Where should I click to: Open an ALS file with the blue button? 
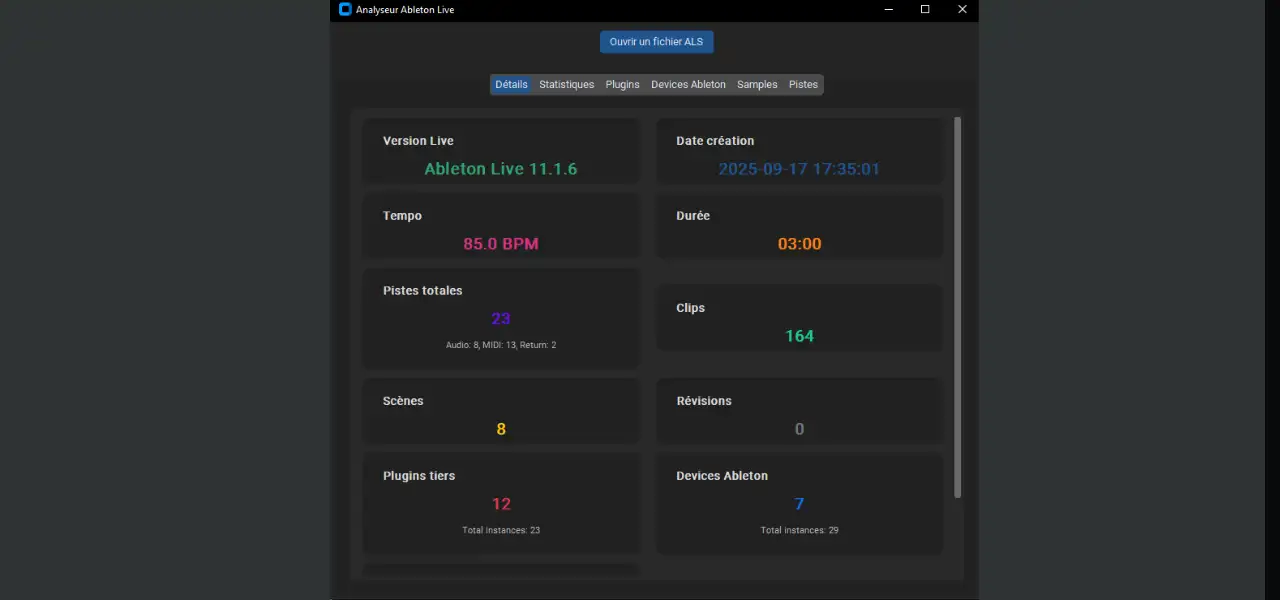(657, 42)
